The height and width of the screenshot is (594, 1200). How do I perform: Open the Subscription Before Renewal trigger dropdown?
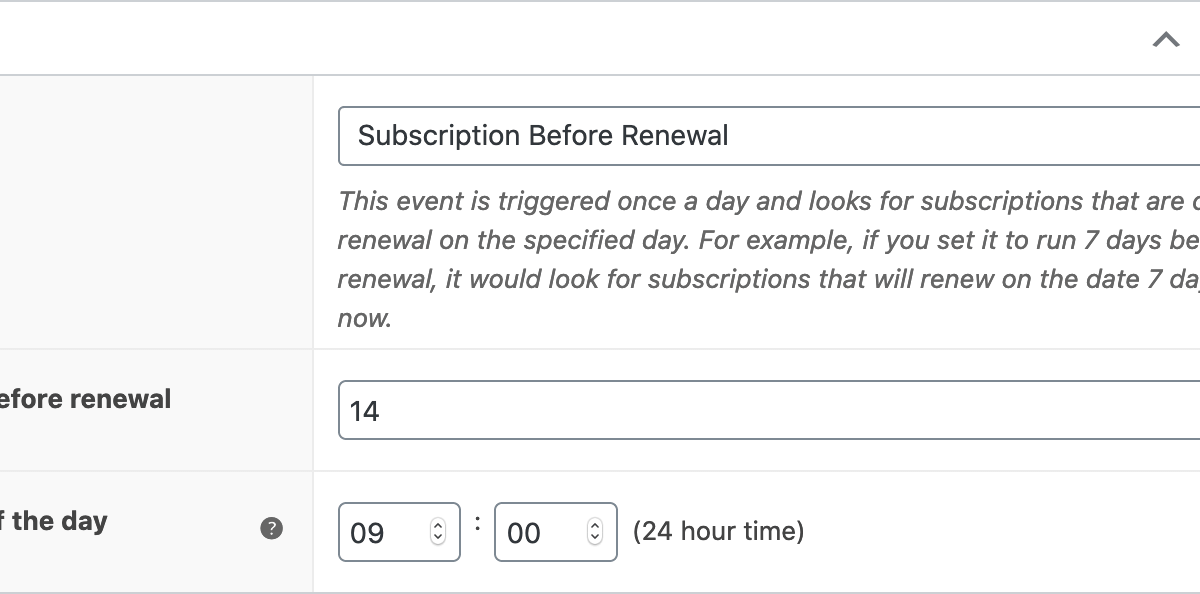[x=768, y=136]
